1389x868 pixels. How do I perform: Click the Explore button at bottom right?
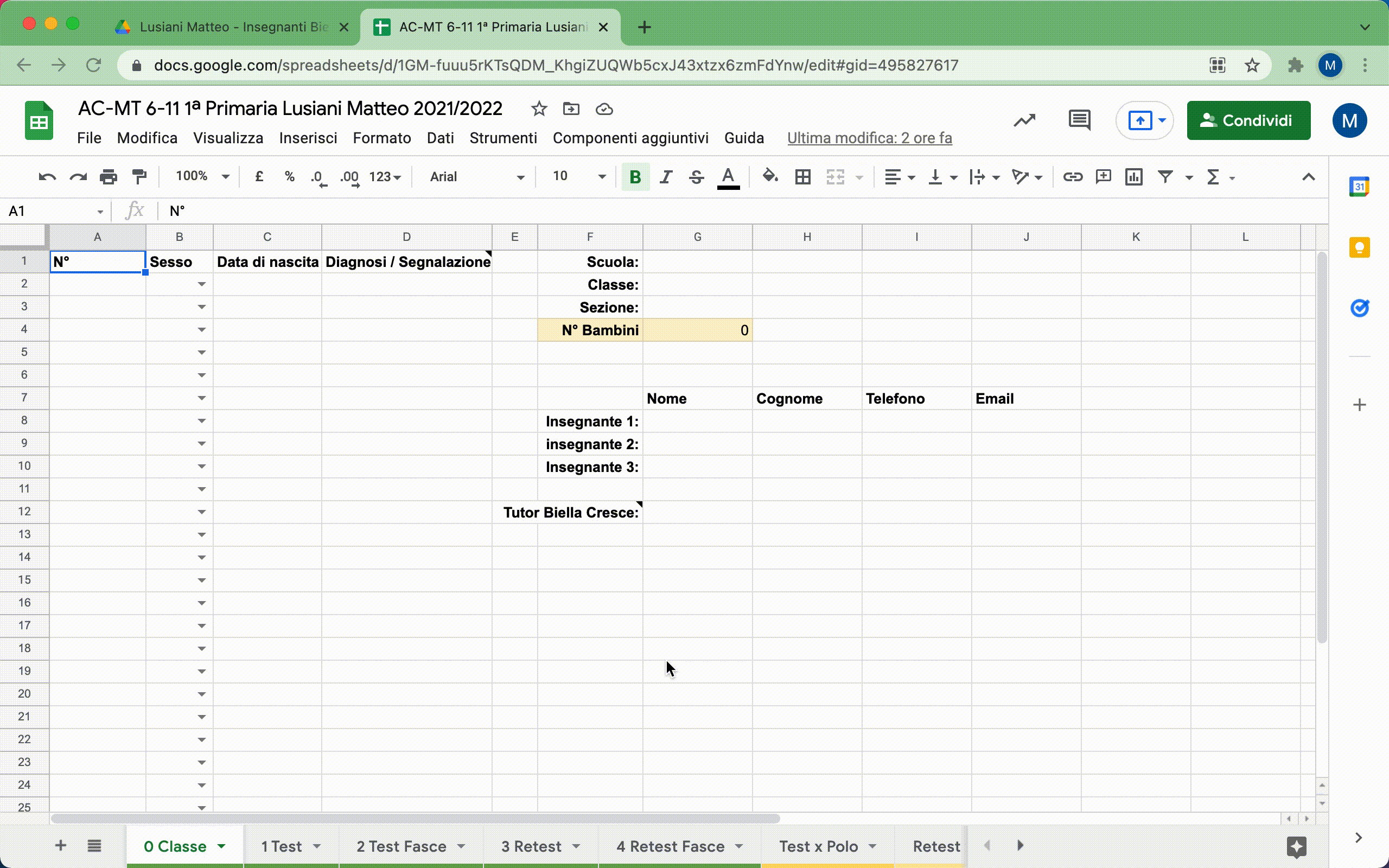[x=1296, y=846]
